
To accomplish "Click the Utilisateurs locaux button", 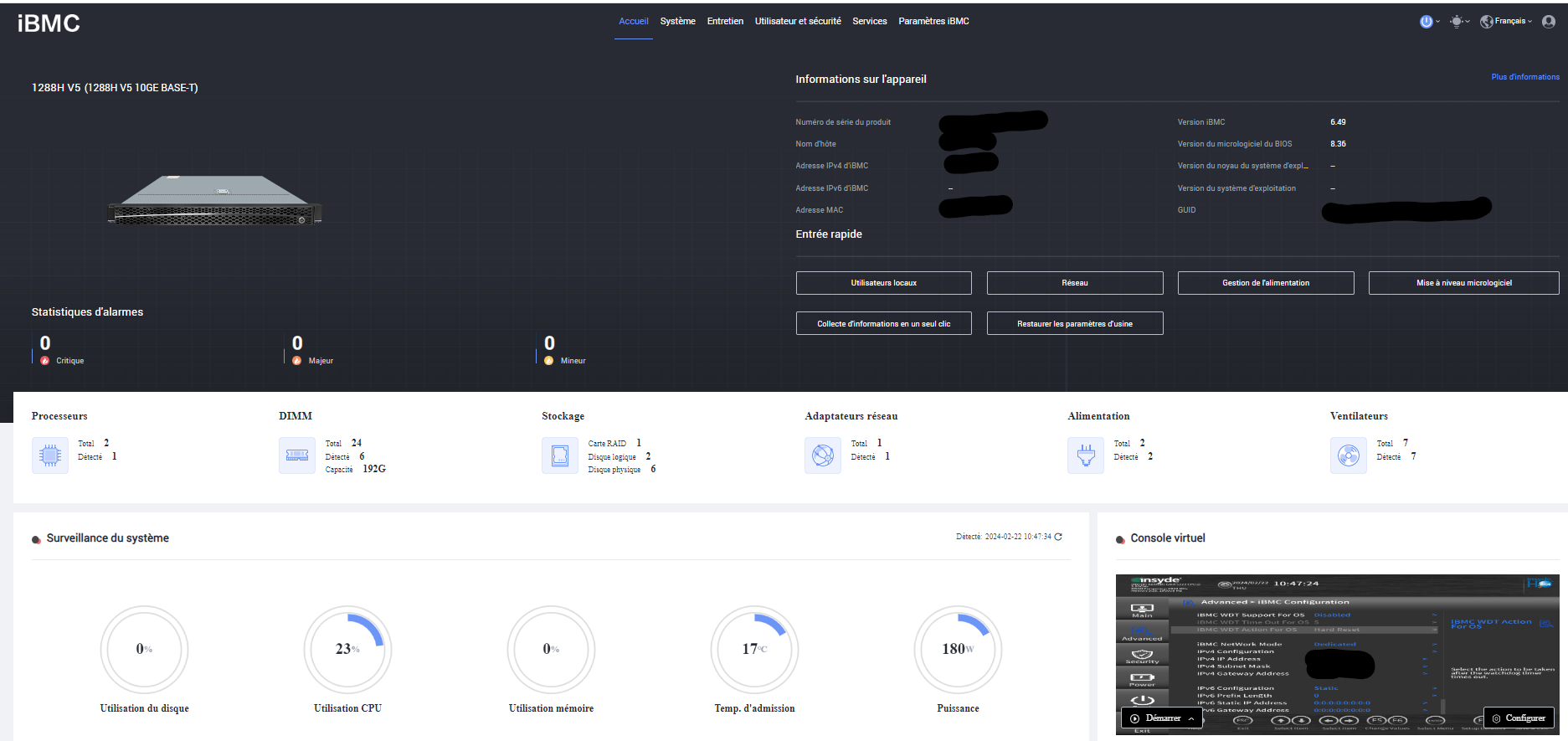I will click(x=883, y=283).
